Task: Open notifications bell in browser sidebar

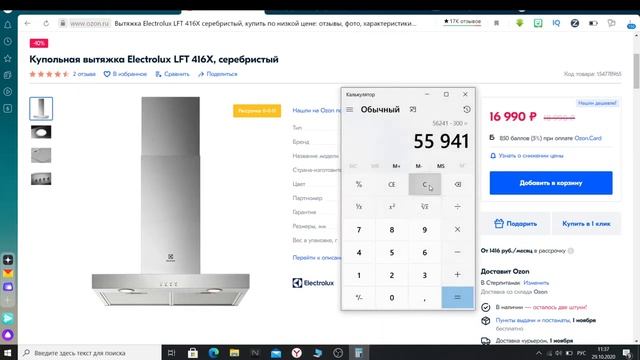Action: point(8,25)
